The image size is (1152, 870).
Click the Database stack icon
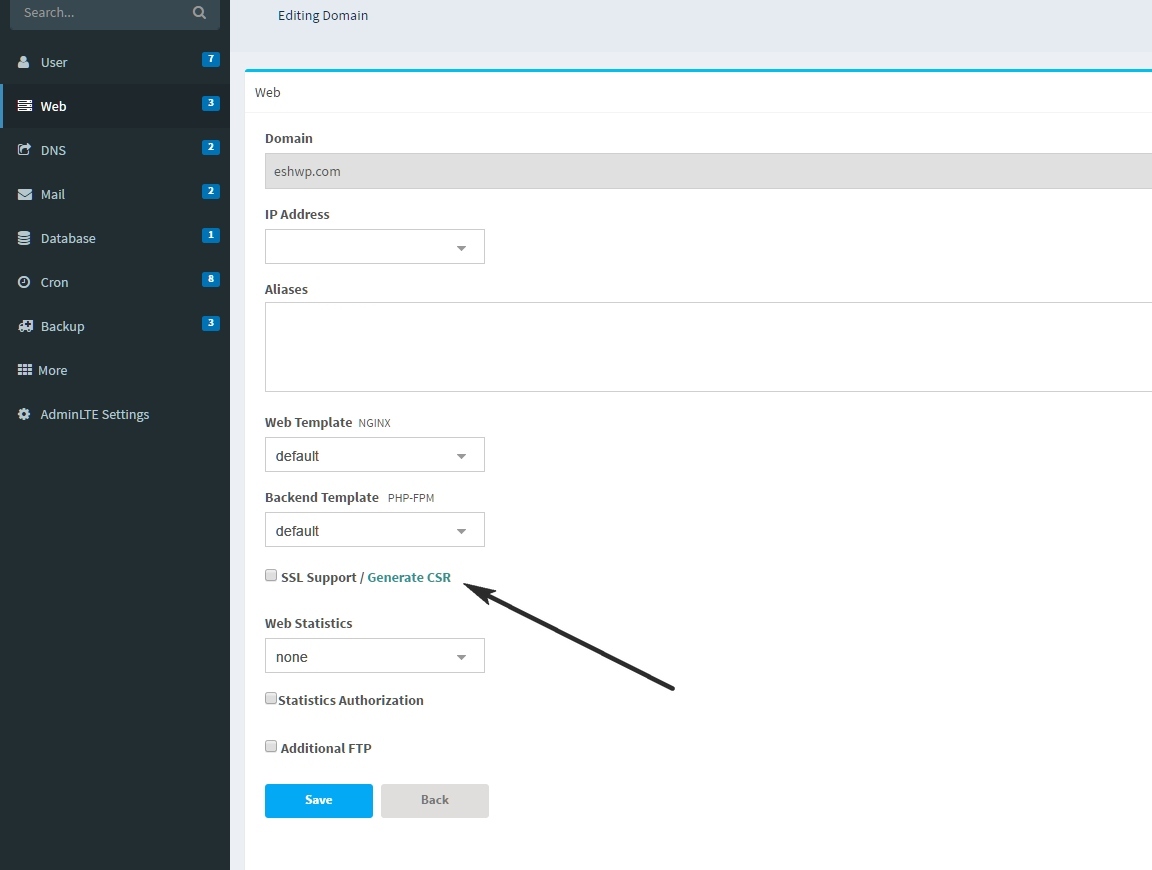coord(24,238)
